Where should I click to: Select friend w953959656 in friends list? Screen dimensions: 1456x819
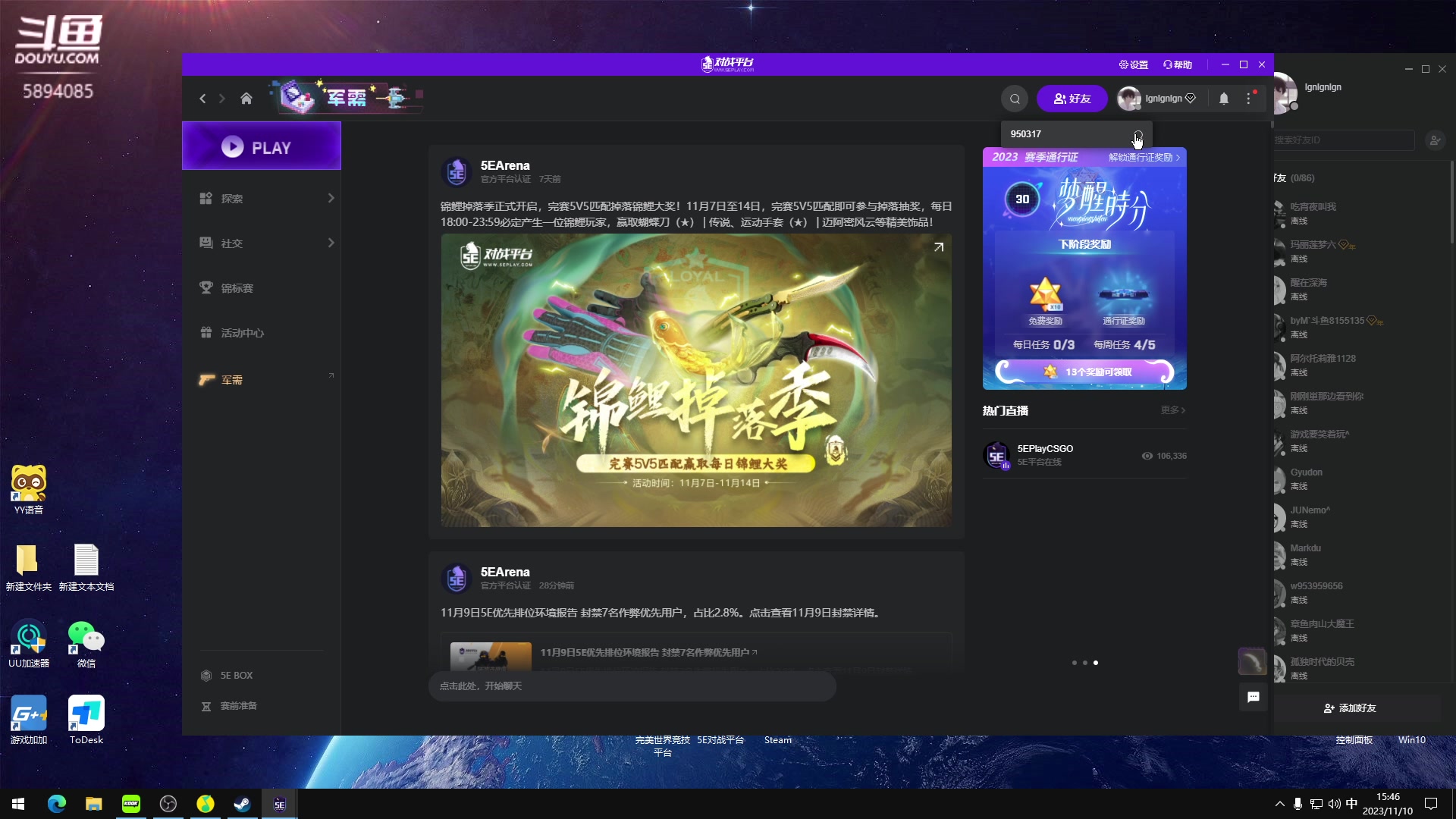click(x=1361, y=592)
